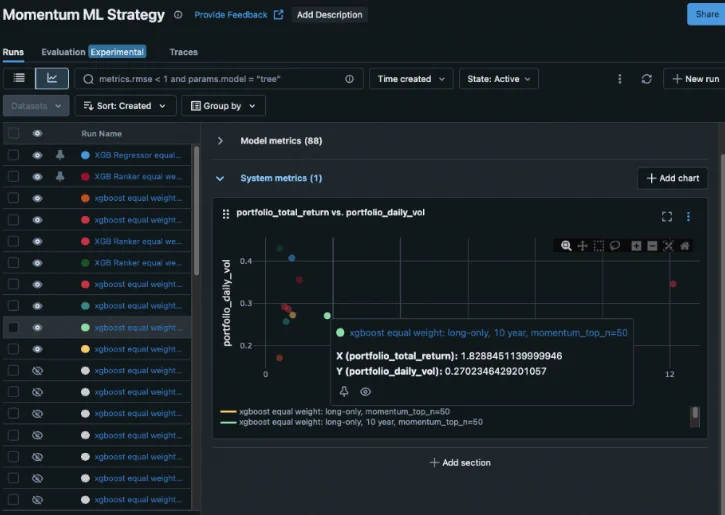Open the Sort: Created dropdown
725x515 pixels.
[x=125, y=106]
